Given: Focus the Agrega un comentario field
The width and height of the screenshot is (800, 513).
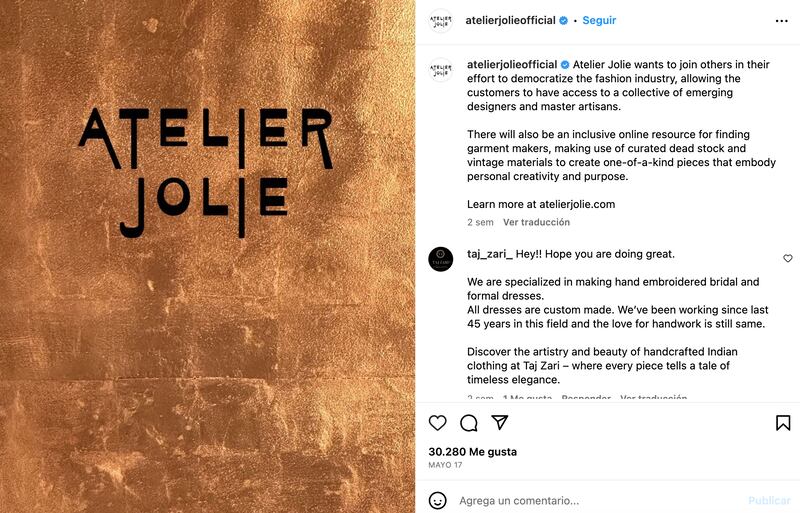Looking at the screenshot, I should (x=599, y=500).
